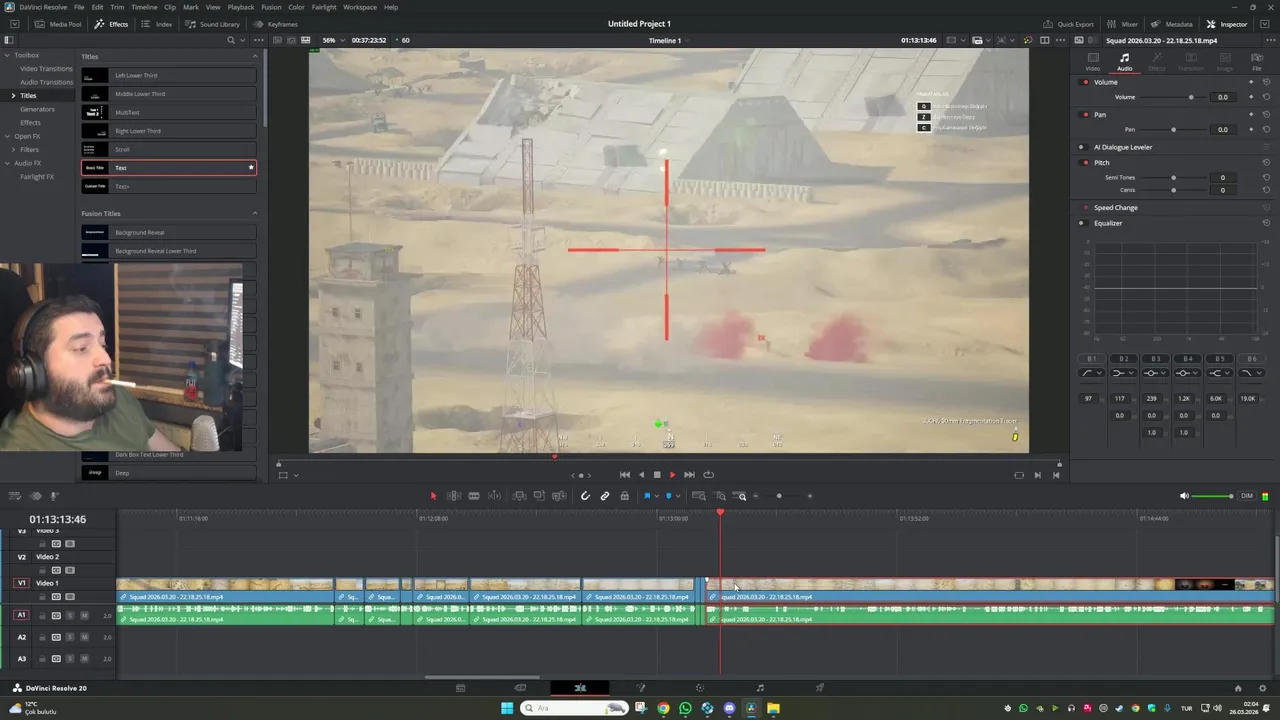
Task: Solo audio track A1
Action: coord(70,615)
